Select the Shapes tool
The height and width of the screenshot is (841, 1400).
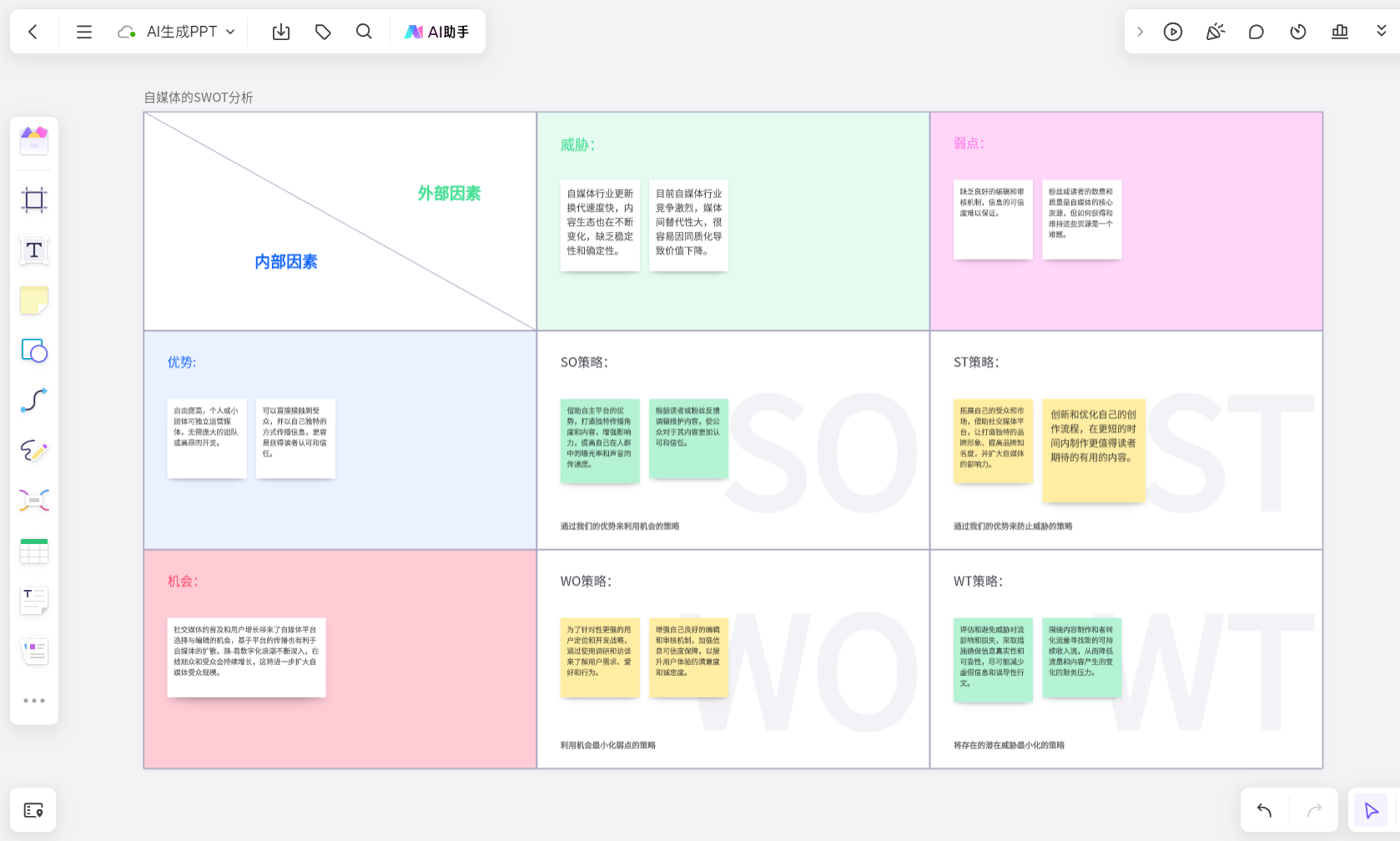[34, 350]
